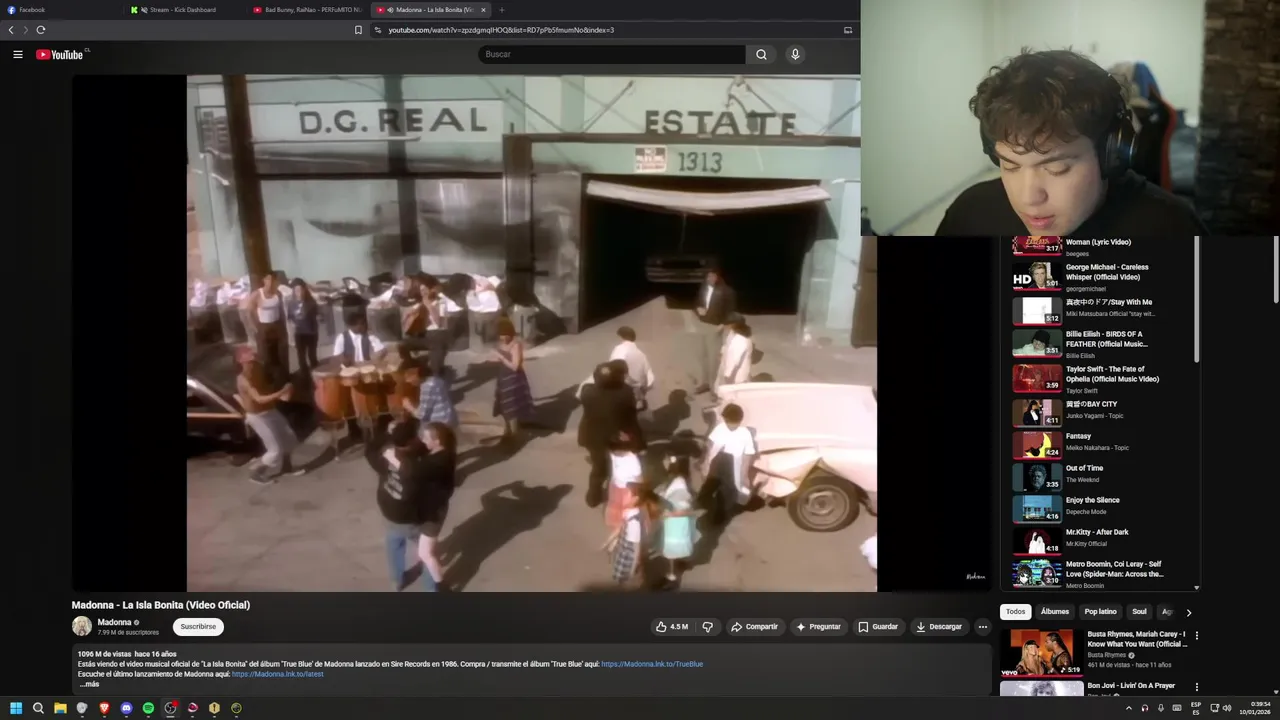Select the Álbumes filter chip

tap(1054, 612)
